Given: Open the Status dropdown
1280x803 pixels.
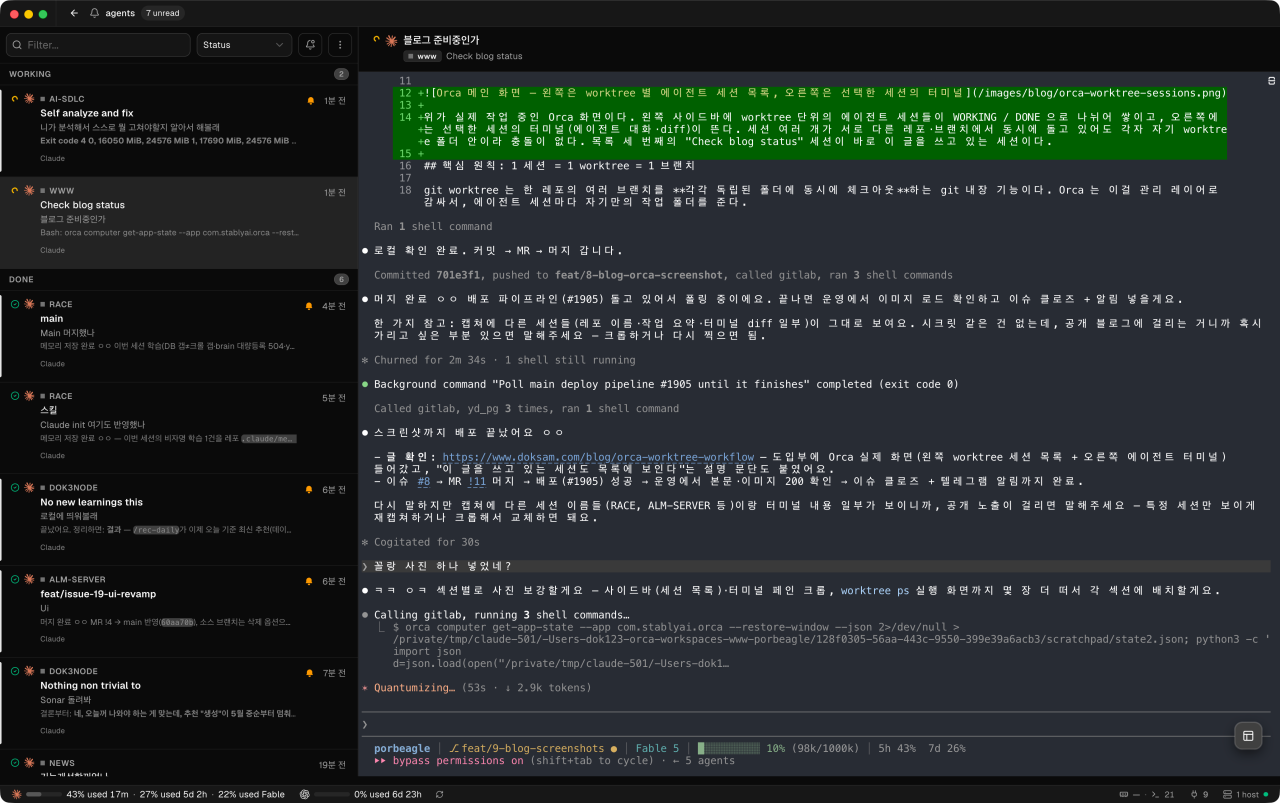Looking at the screenshot, I should coord(244,45).
